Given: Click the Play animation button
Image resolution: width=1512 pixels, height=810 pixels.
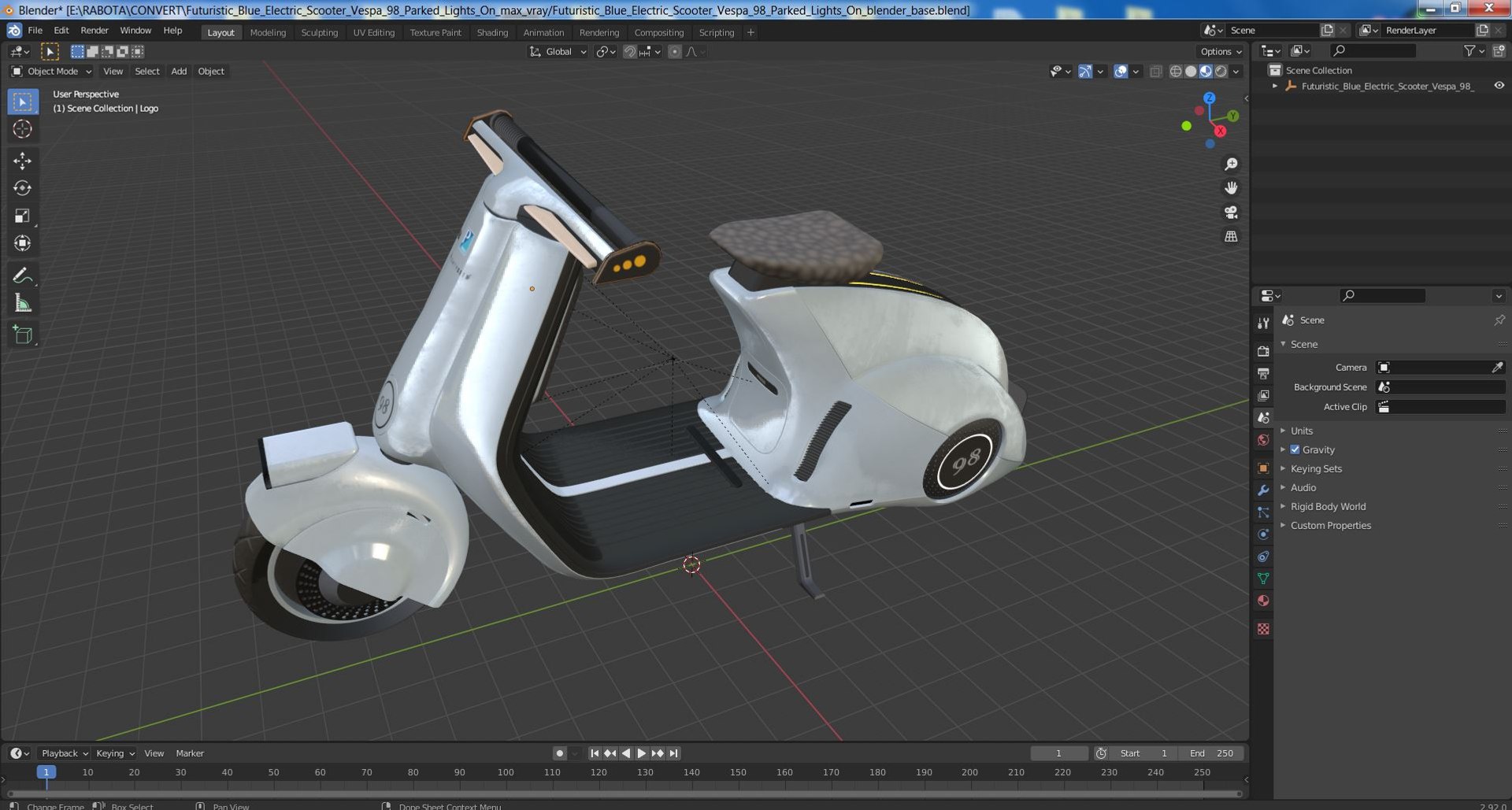Looking at the screenshot, I should pyautogui.click(x=641, y=753).
